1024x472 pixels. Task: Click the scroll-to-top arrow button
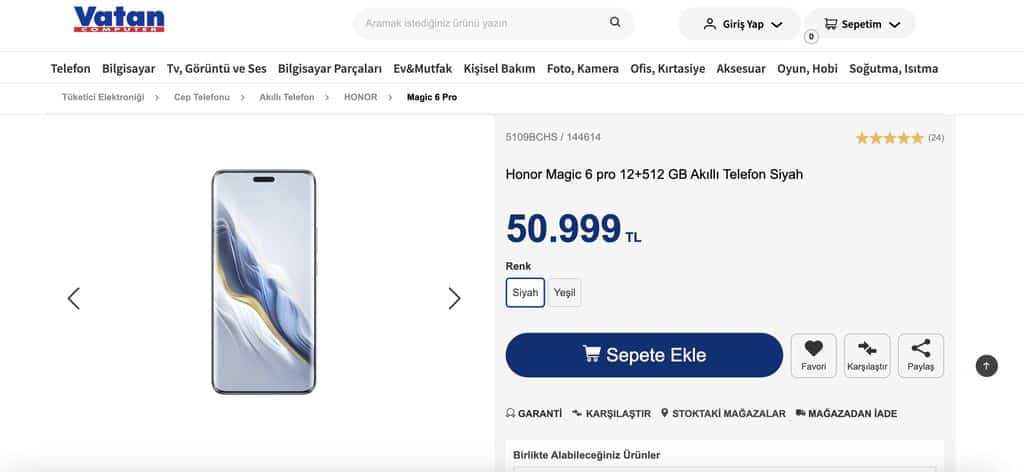coord(986,366)
